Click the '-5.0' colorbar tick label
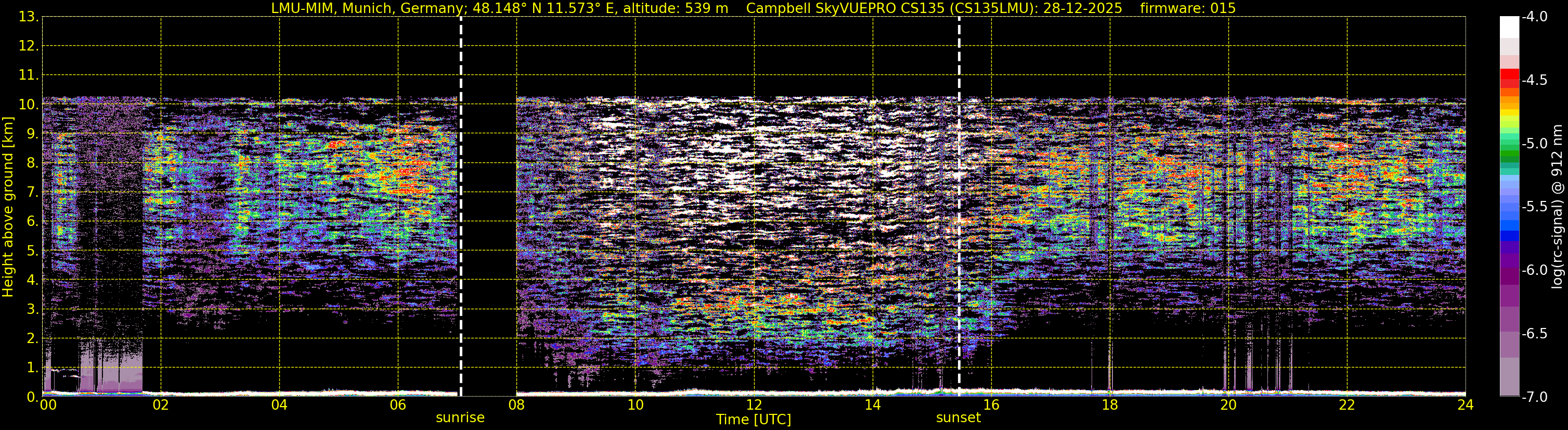The width and height of the screenshot is (1568, 430). pos(1535,144)
